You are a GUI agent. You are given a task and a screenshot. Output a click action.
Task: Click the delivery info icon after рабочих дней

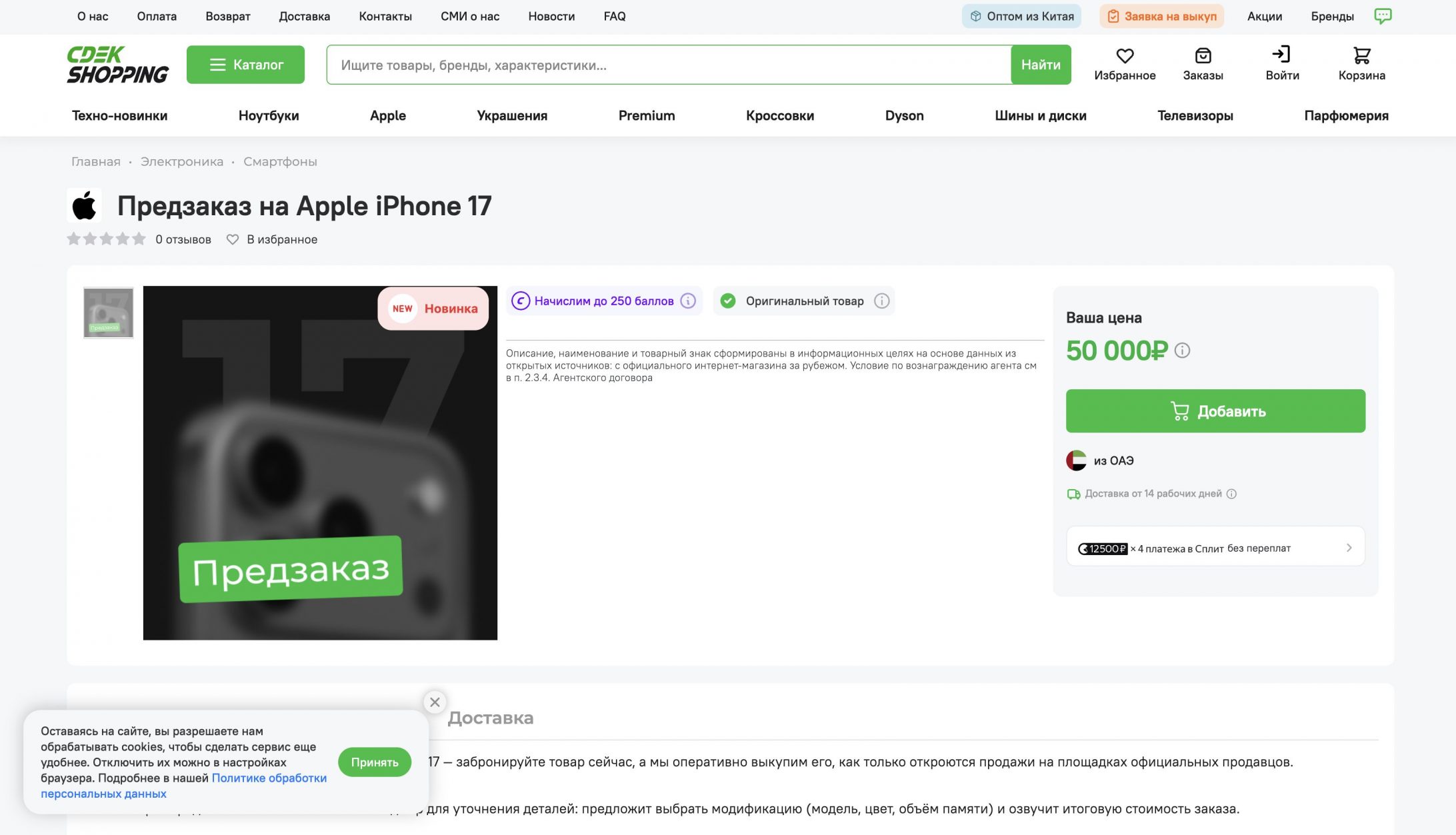click(1231, 494)
